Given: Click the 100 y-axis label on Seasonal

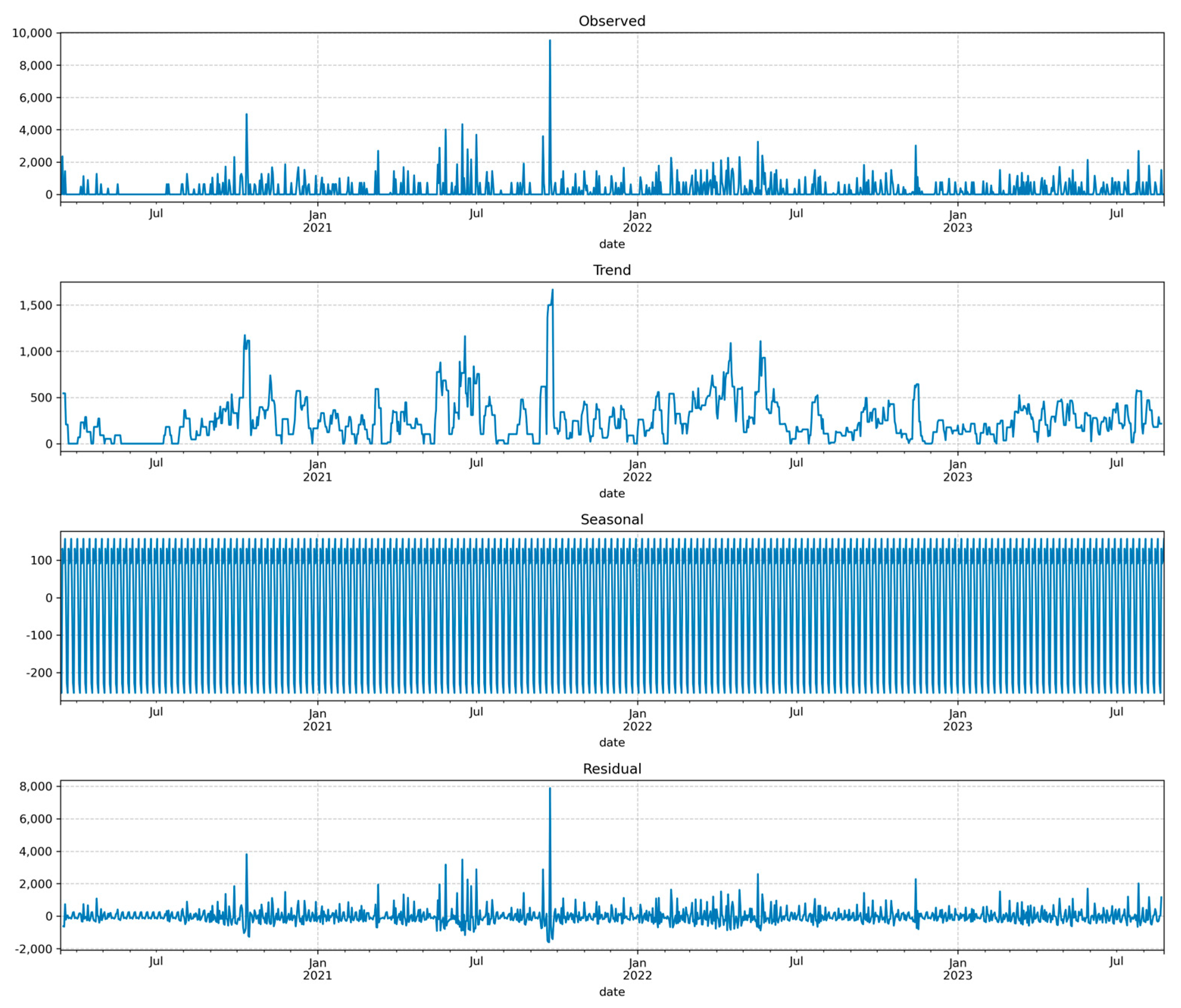Looking at the screenshot, I should (41, 561).
